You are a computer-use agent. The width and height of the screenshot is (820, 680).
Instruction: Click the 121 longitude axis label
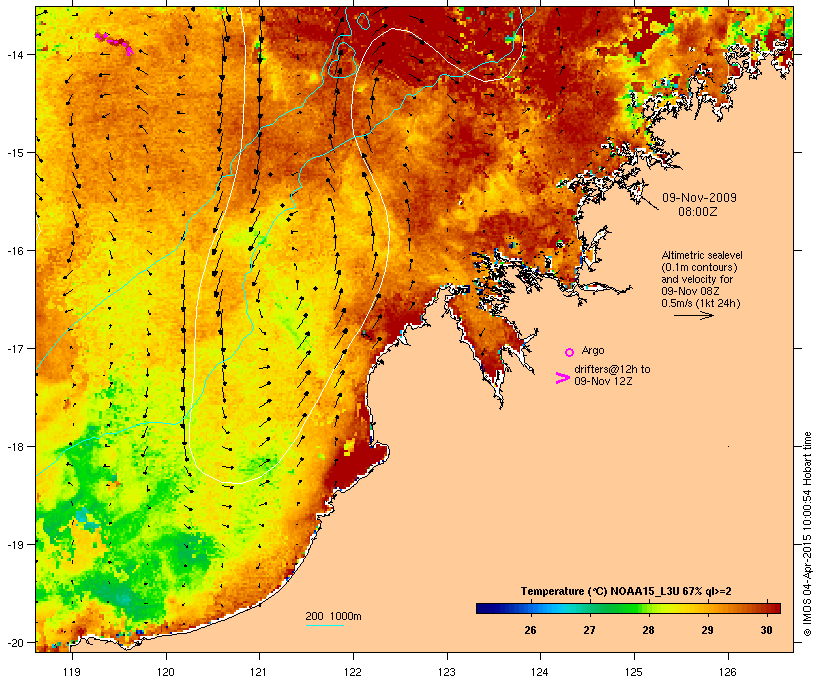click(259, 672)
